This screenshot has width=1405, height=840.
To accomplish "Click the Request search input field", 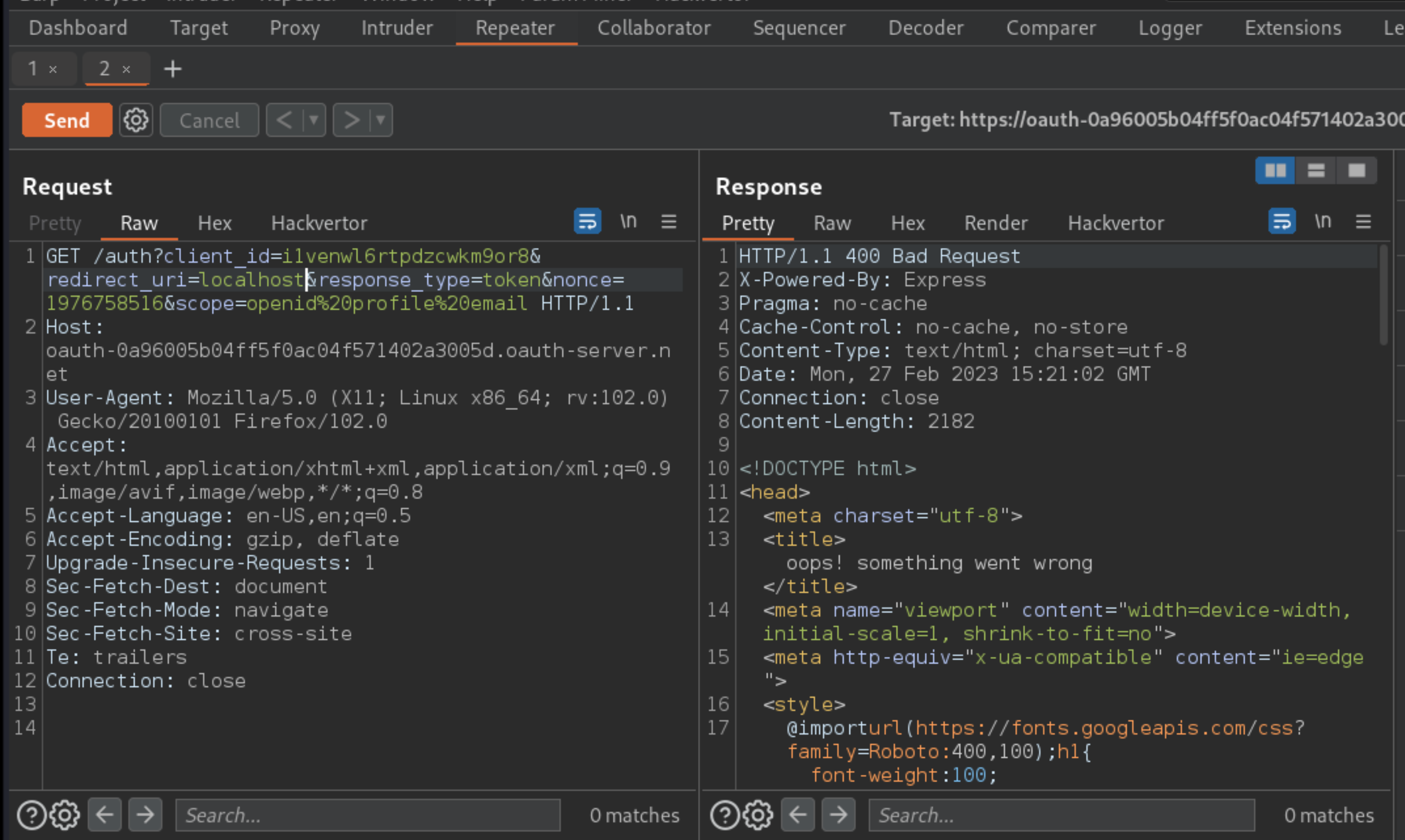I will pos(368,815).
